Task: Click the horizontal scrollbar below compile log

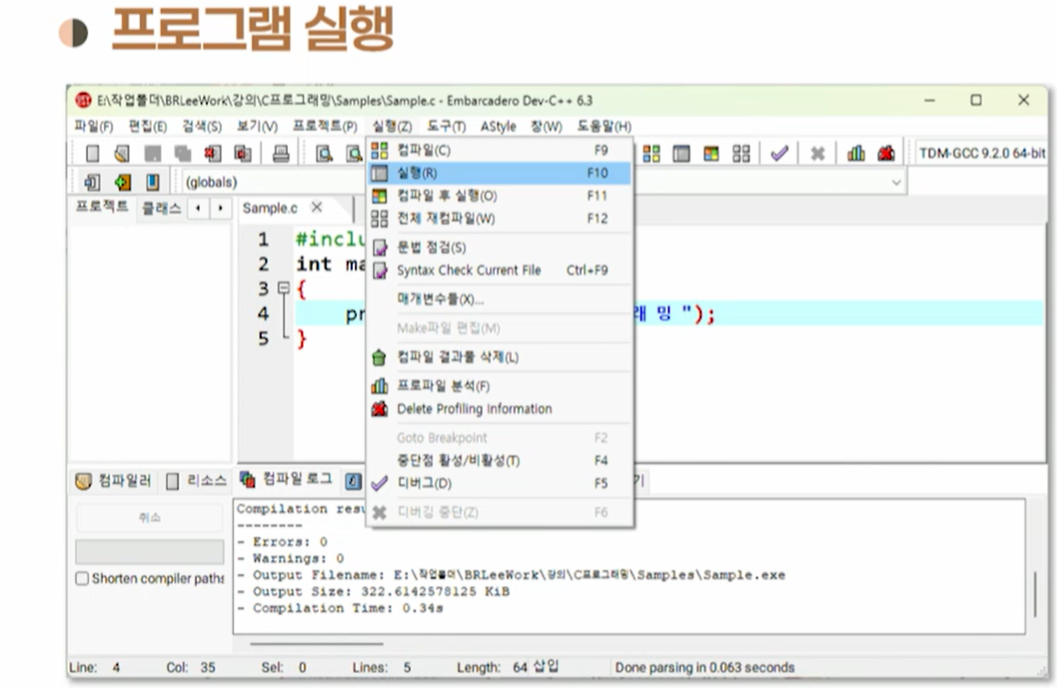Action: point(317,644)
